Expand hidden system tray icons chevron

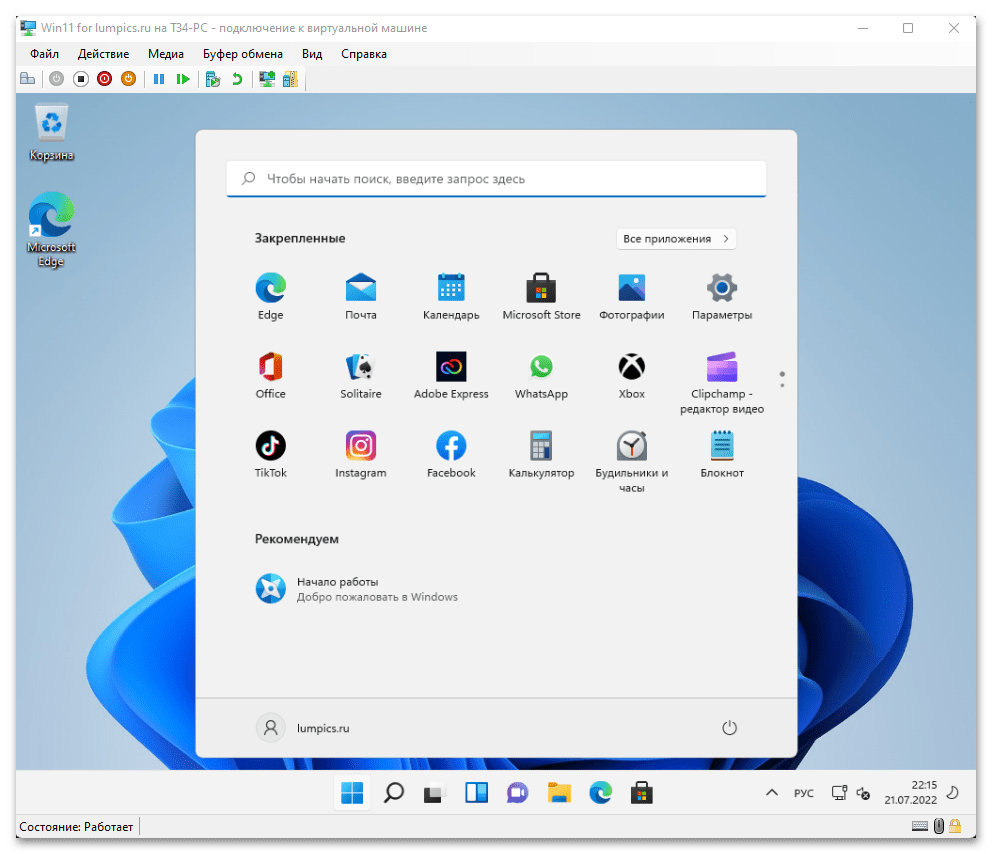[x=771, y=793]
